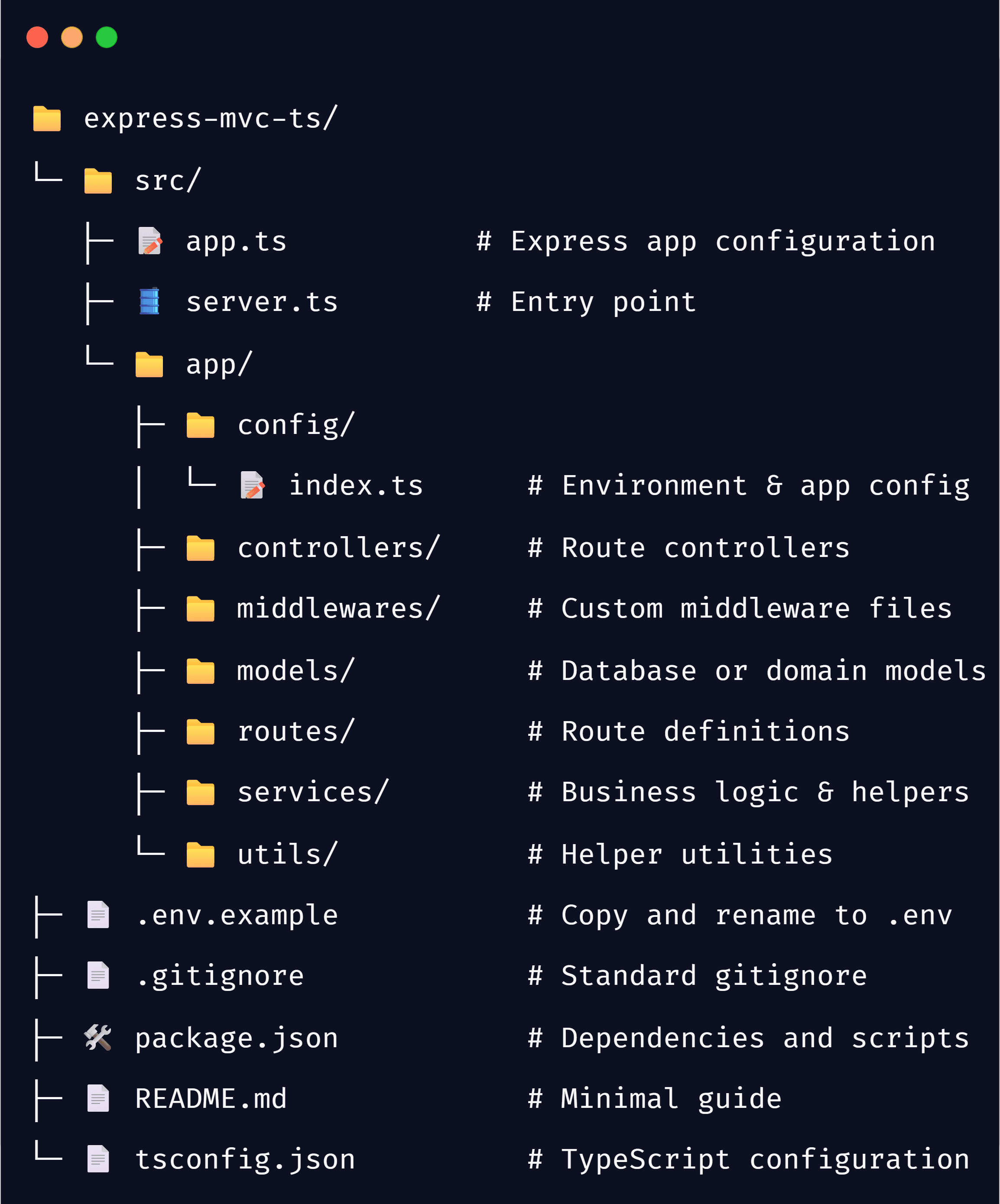Select the middlewares folder

(x=200, y=609)
